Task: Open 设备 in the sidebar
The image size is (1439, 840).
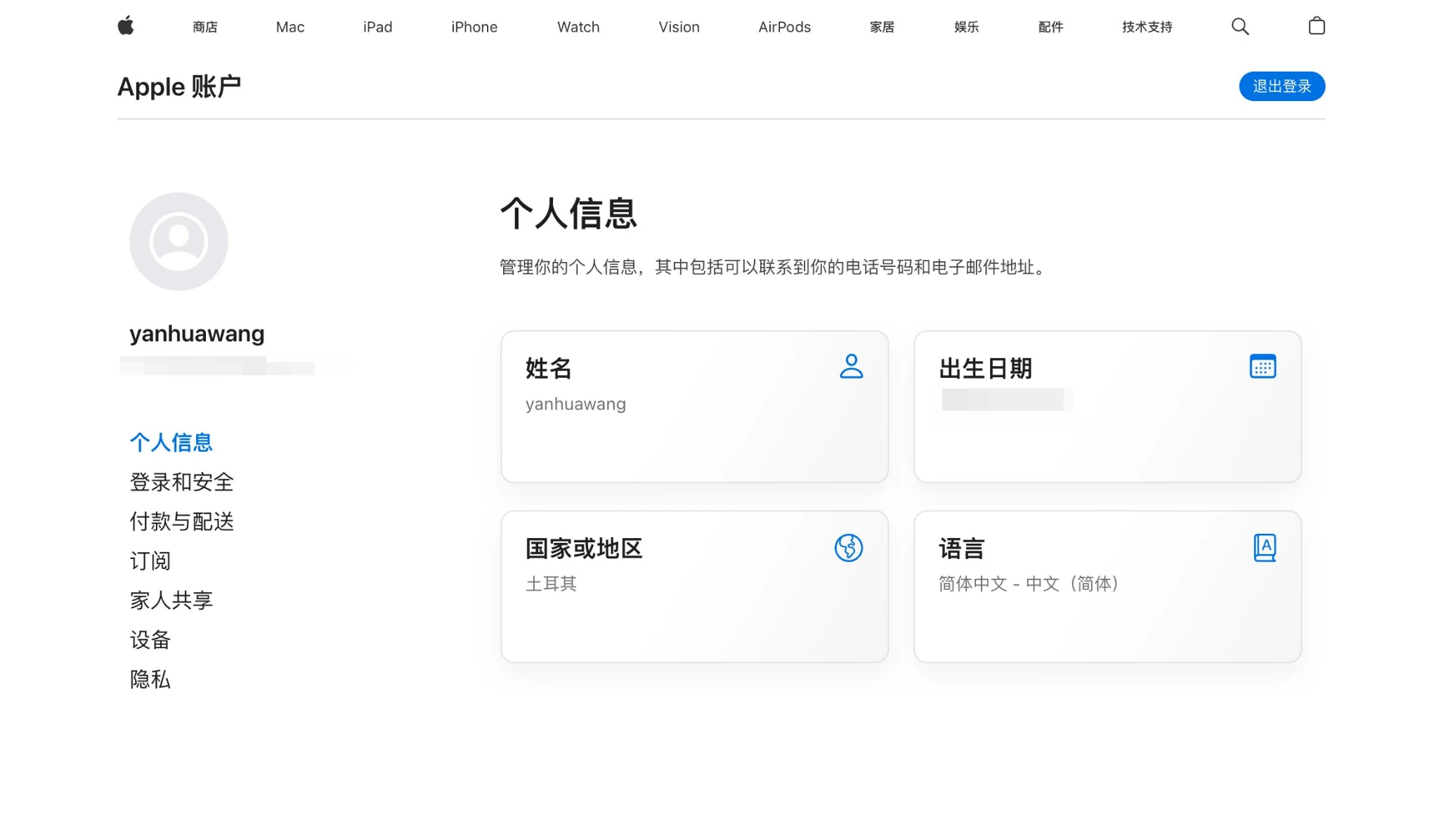Action: 150,639
